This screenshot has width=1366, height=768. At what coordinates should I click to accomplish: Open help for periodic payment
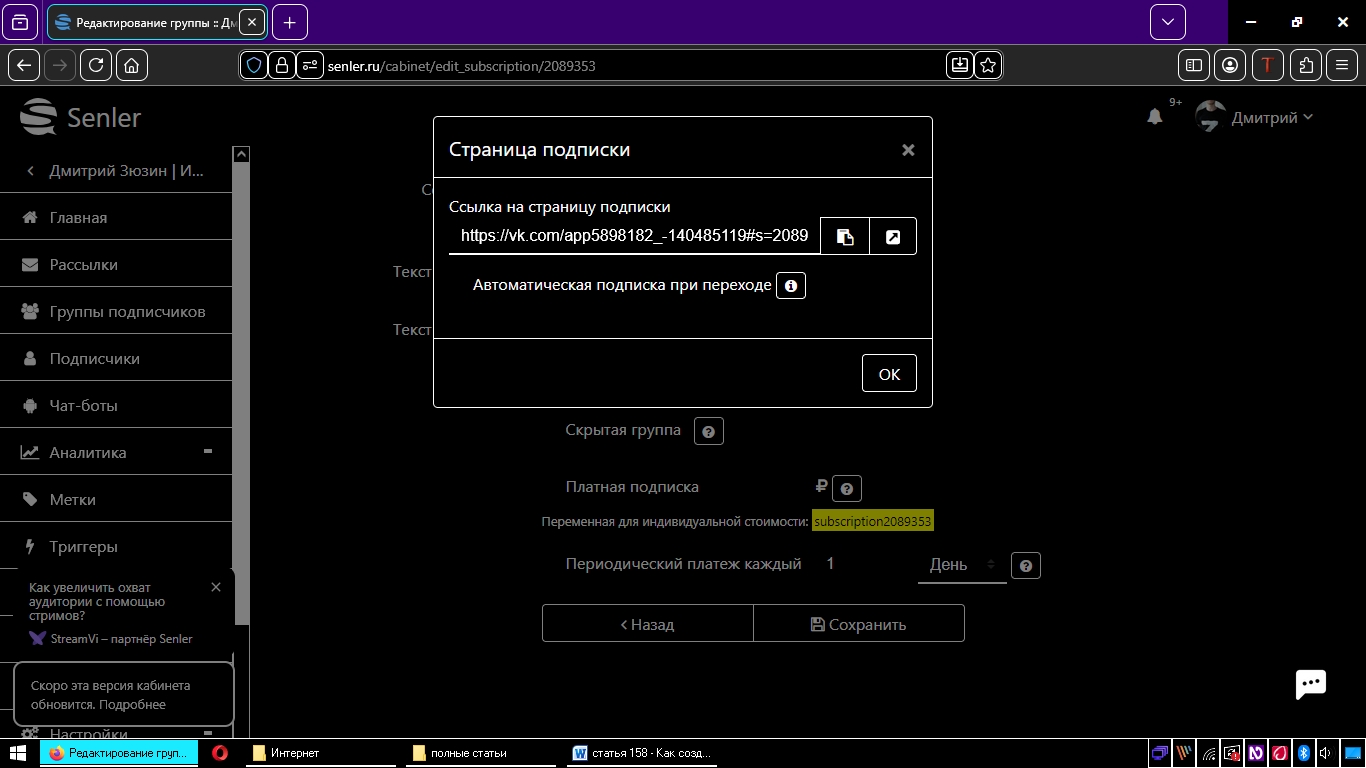[1025, 565]
